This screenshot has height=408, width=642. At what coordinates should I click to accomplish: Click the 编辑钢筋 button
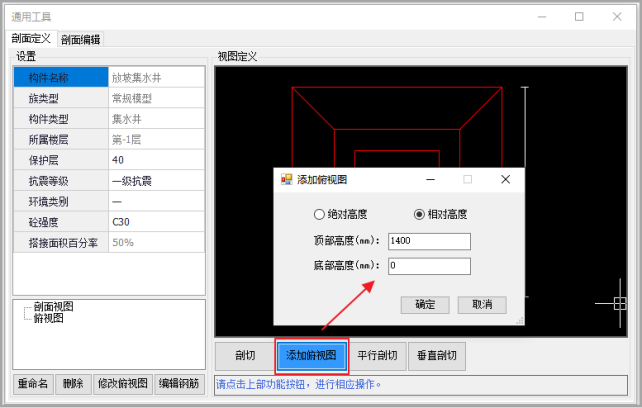click(x=179, y=383)
